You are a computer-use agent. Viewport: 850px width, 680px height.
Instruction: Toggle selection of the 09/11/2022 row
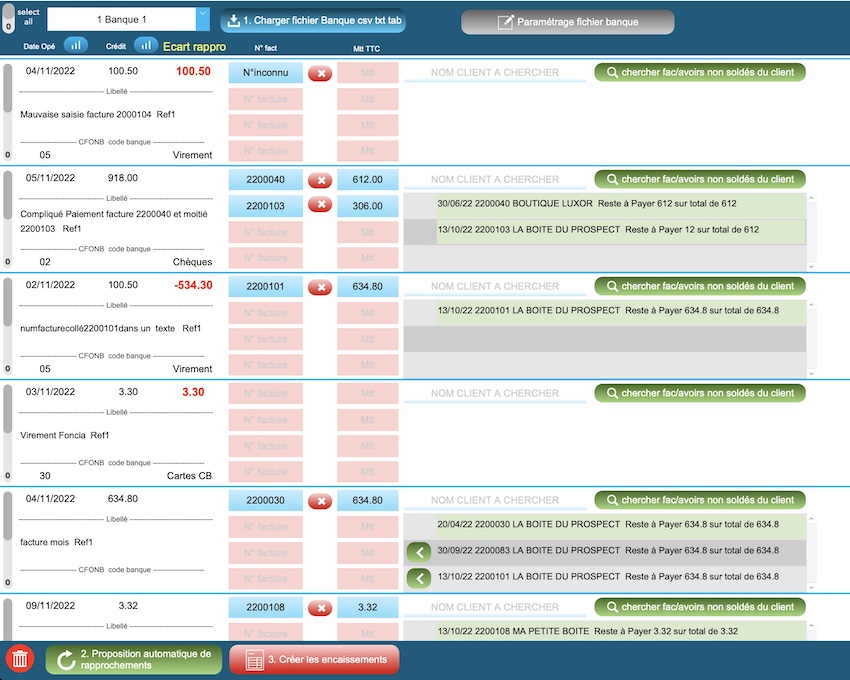click(8, 619)
